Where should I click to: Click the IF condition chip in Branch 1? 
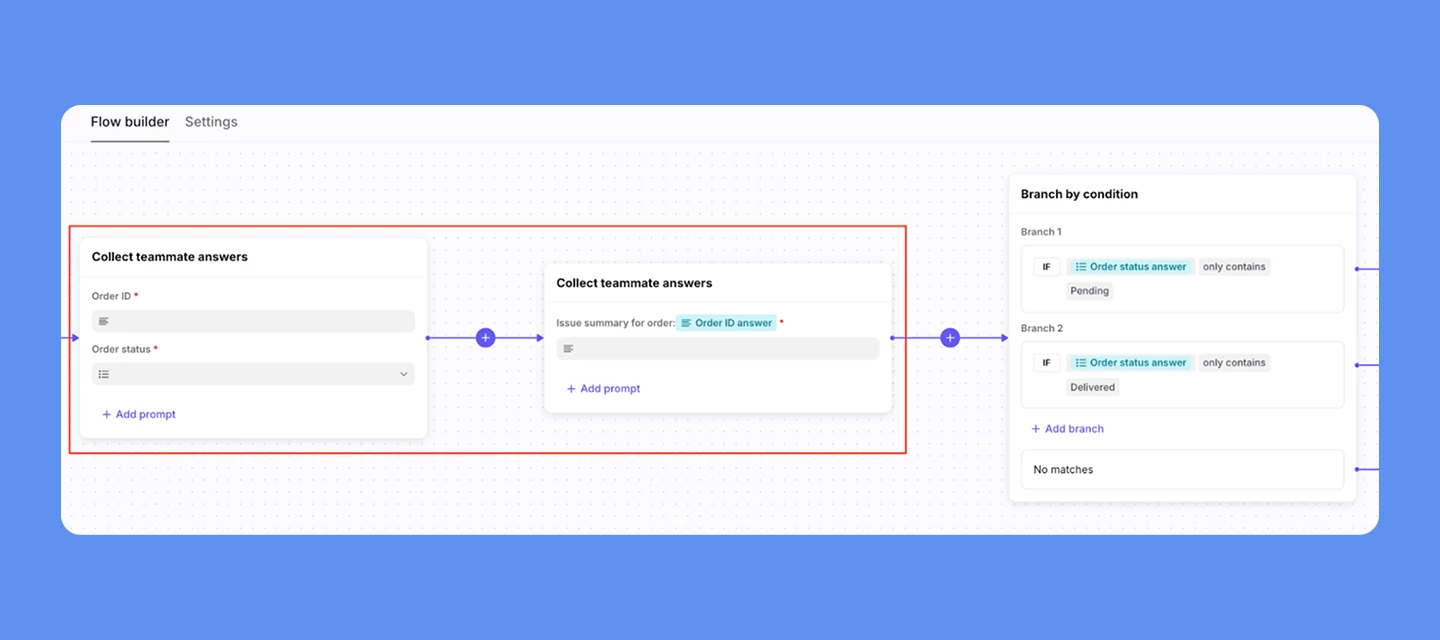[1046, 266]
